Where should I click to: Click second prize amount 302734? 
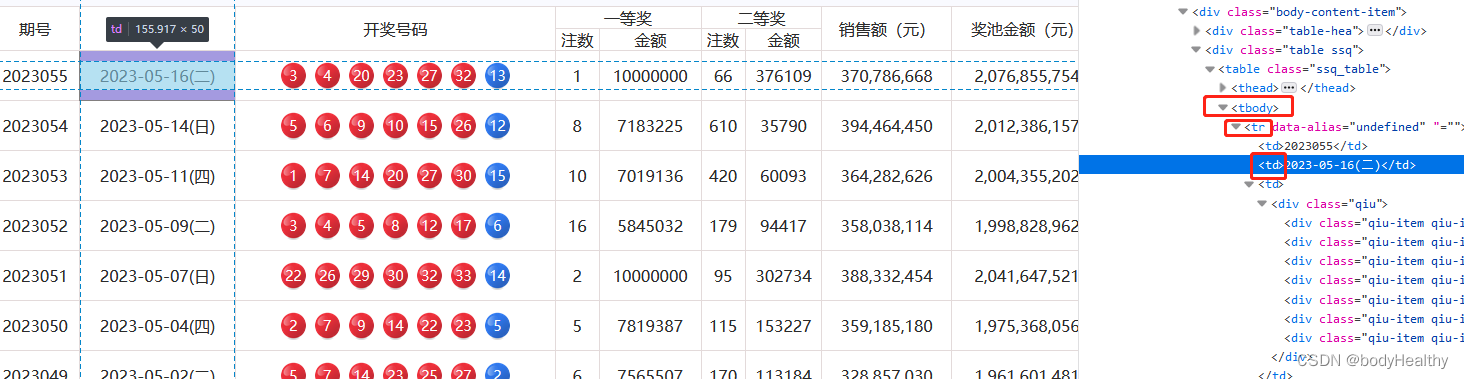point(783,276)
